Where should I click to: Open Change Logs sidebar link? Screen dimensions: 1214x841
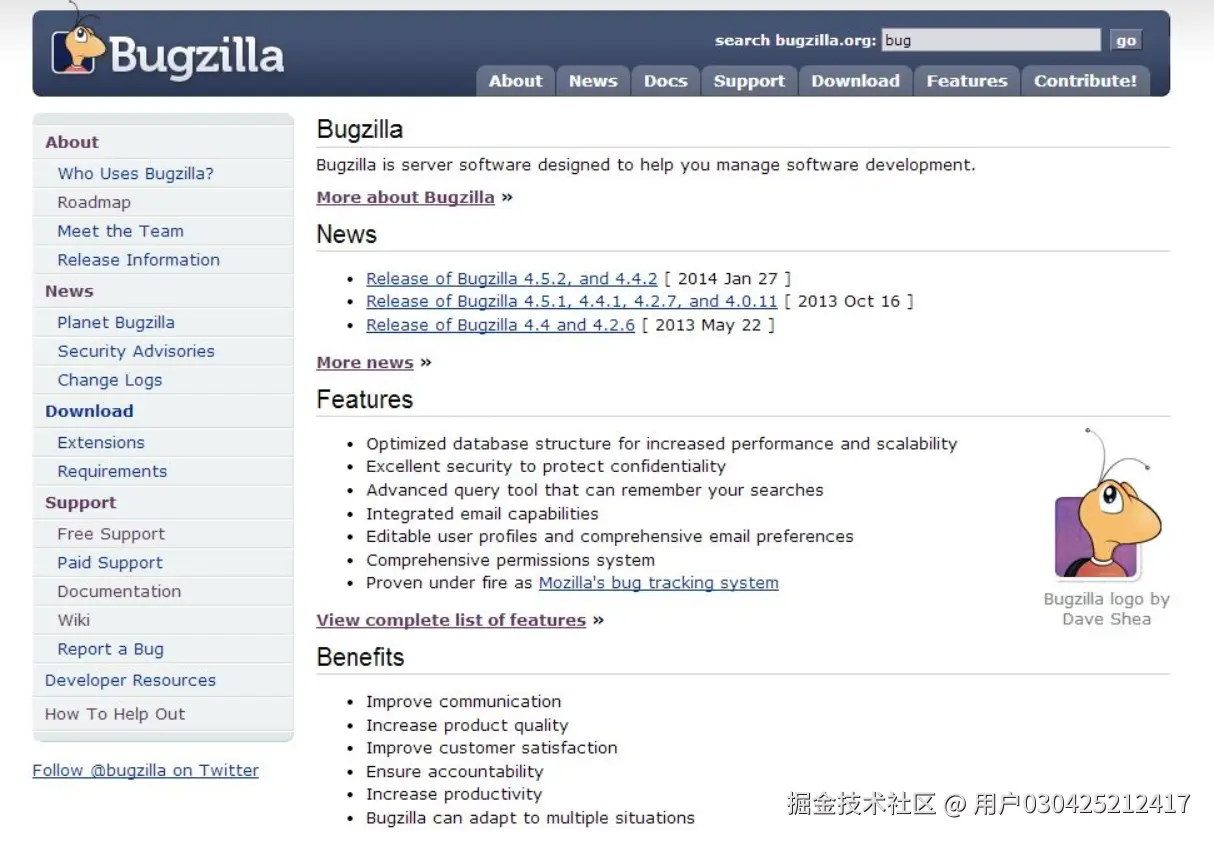pyautogui.click(x=110, y=380)
